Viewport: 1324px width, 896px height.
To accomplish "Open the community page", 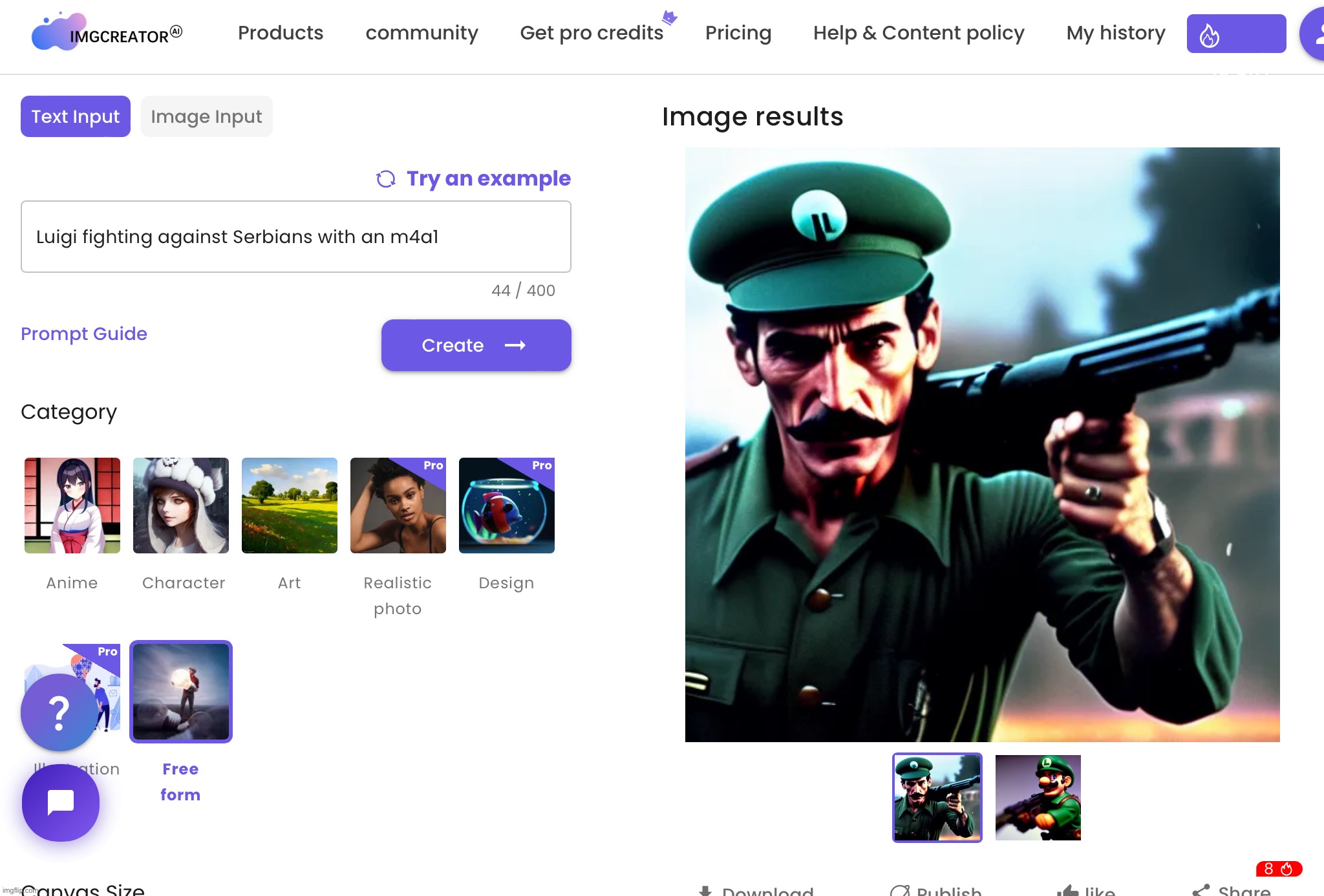I will tap(422, 33).
